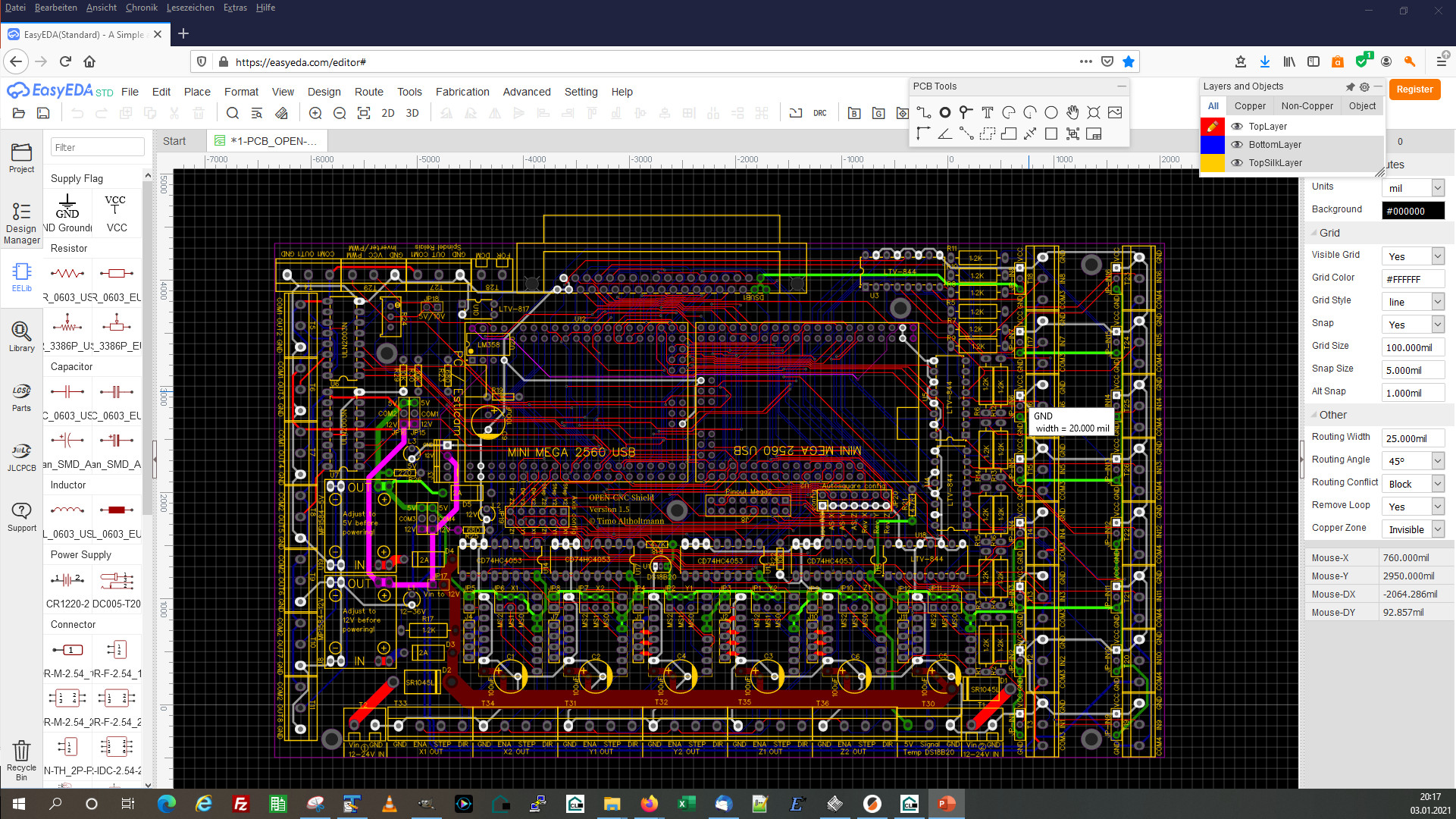The image size is (1456, 819).
Task: Click the library Filter input field
Action: click(x=97, y=147)
